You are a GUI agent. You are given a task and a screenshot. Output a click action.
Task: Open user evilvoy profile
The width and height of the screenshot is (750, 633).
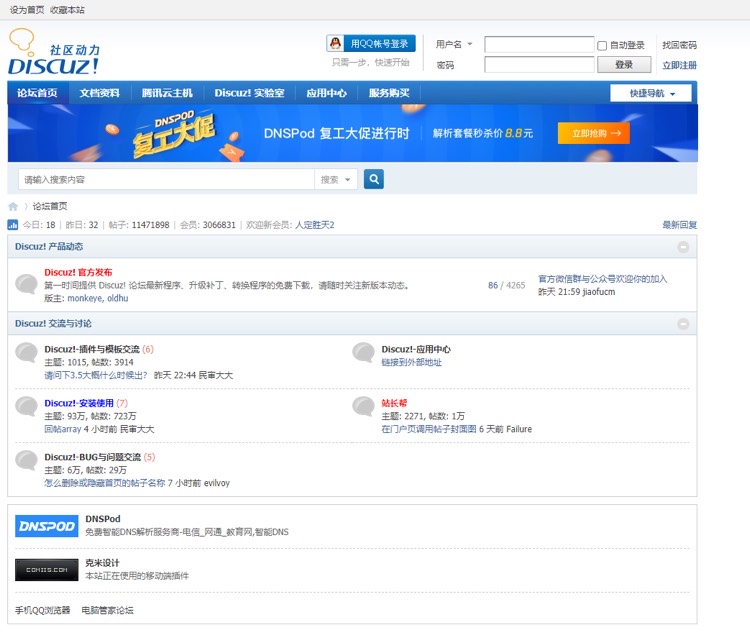pos(217,483)
